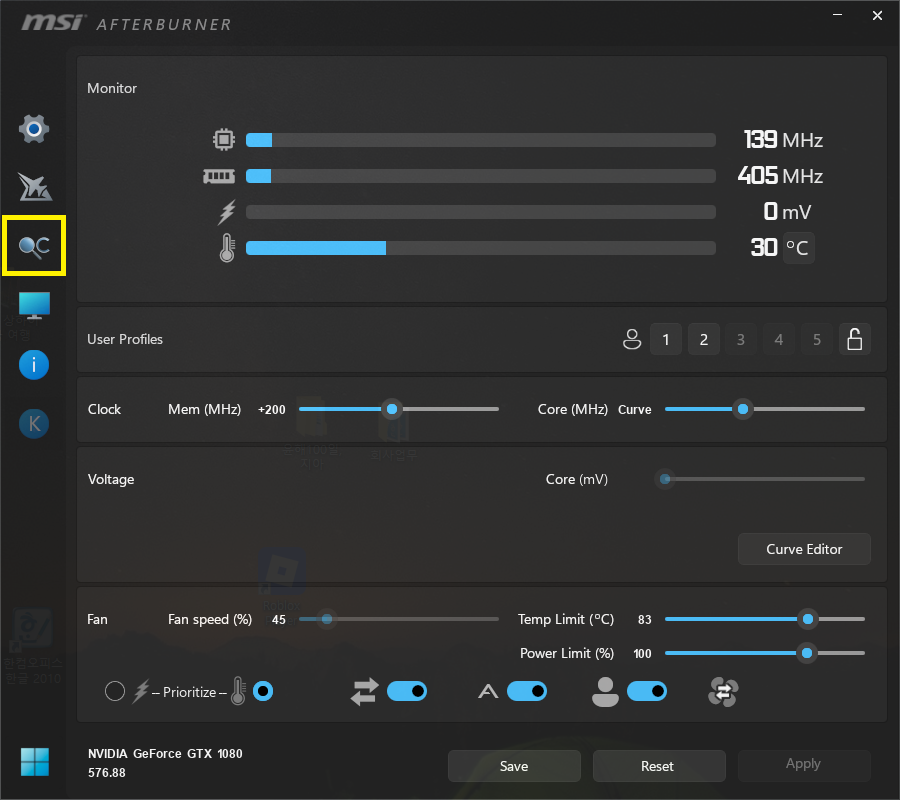Click the Save button

click(514, 766)
